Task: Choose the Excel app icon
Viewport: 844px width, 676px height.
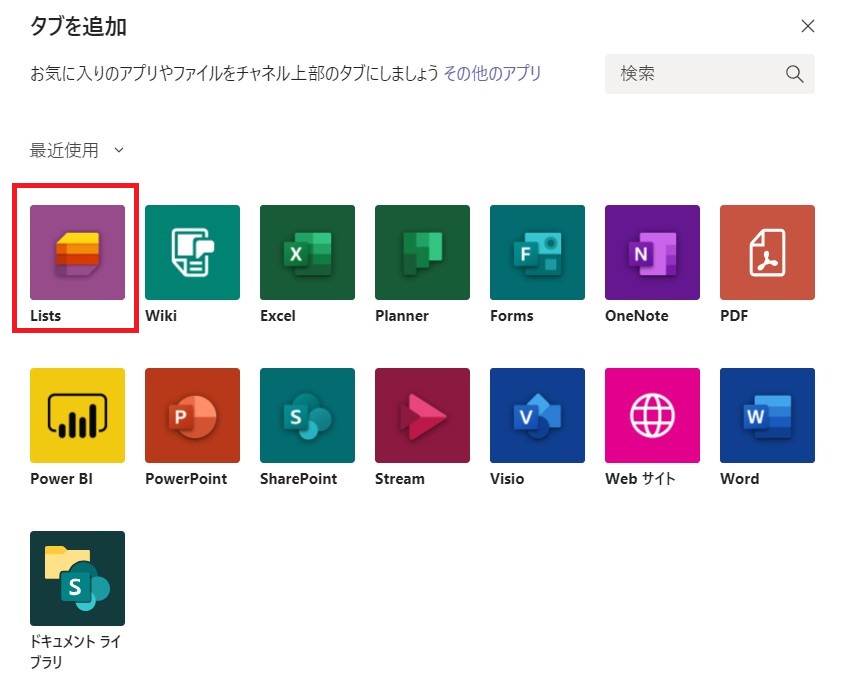Action: point(307,252)
